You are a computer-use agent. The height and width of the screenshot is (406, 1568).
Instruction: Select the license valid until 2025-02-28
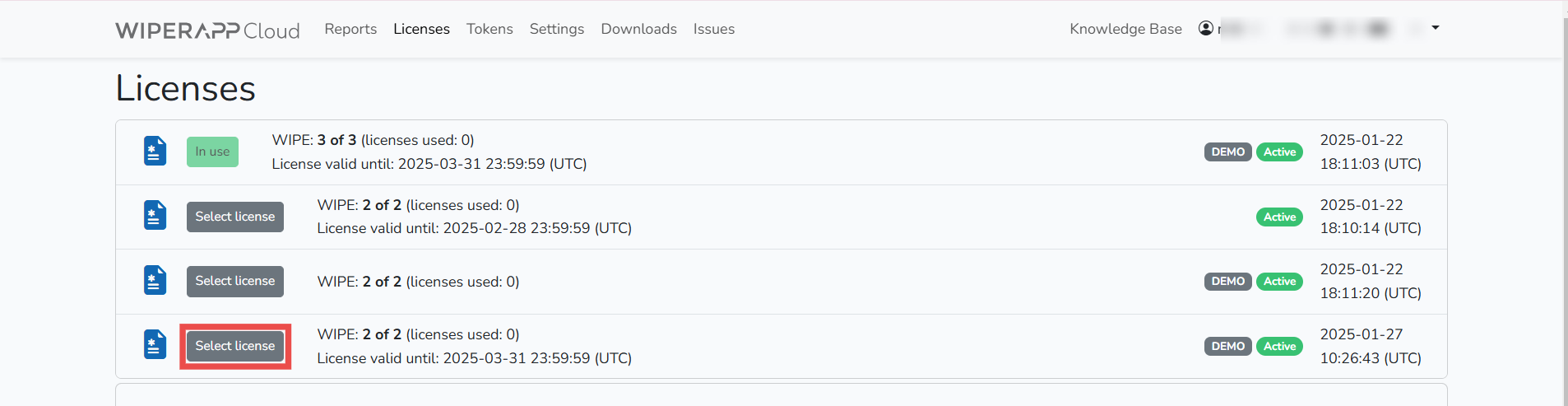coord(235,217)
